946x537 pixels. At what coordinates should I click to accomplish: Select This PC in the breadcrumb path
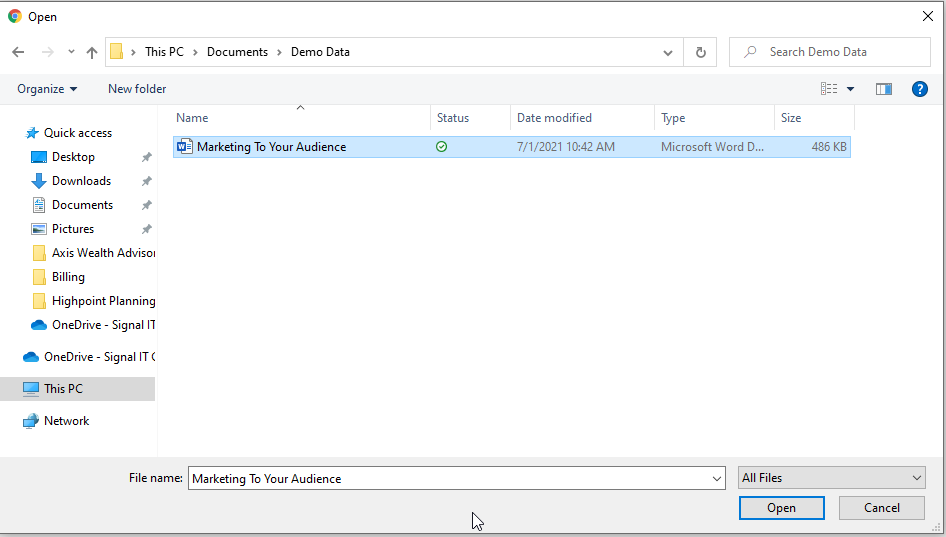click(164, 52)
